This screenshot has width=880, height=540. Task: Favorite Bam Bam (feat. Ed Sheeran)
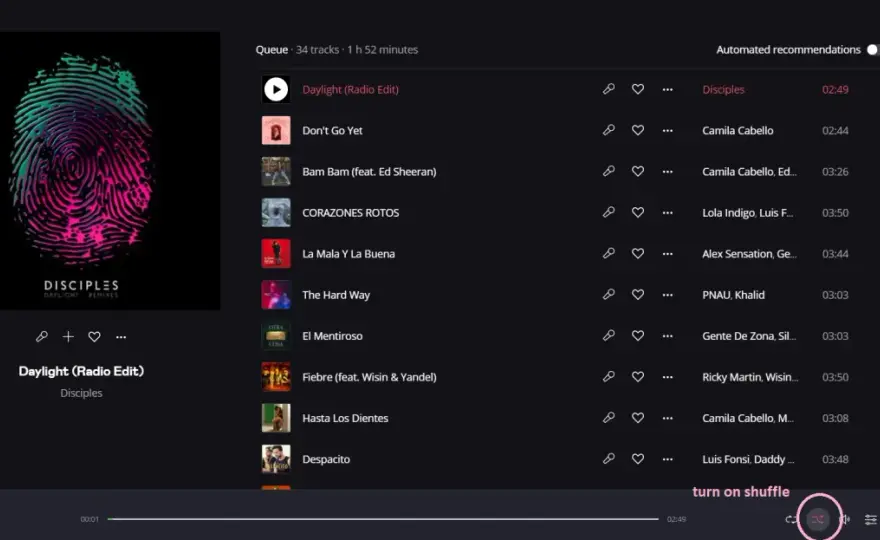(x=638, y=171)
